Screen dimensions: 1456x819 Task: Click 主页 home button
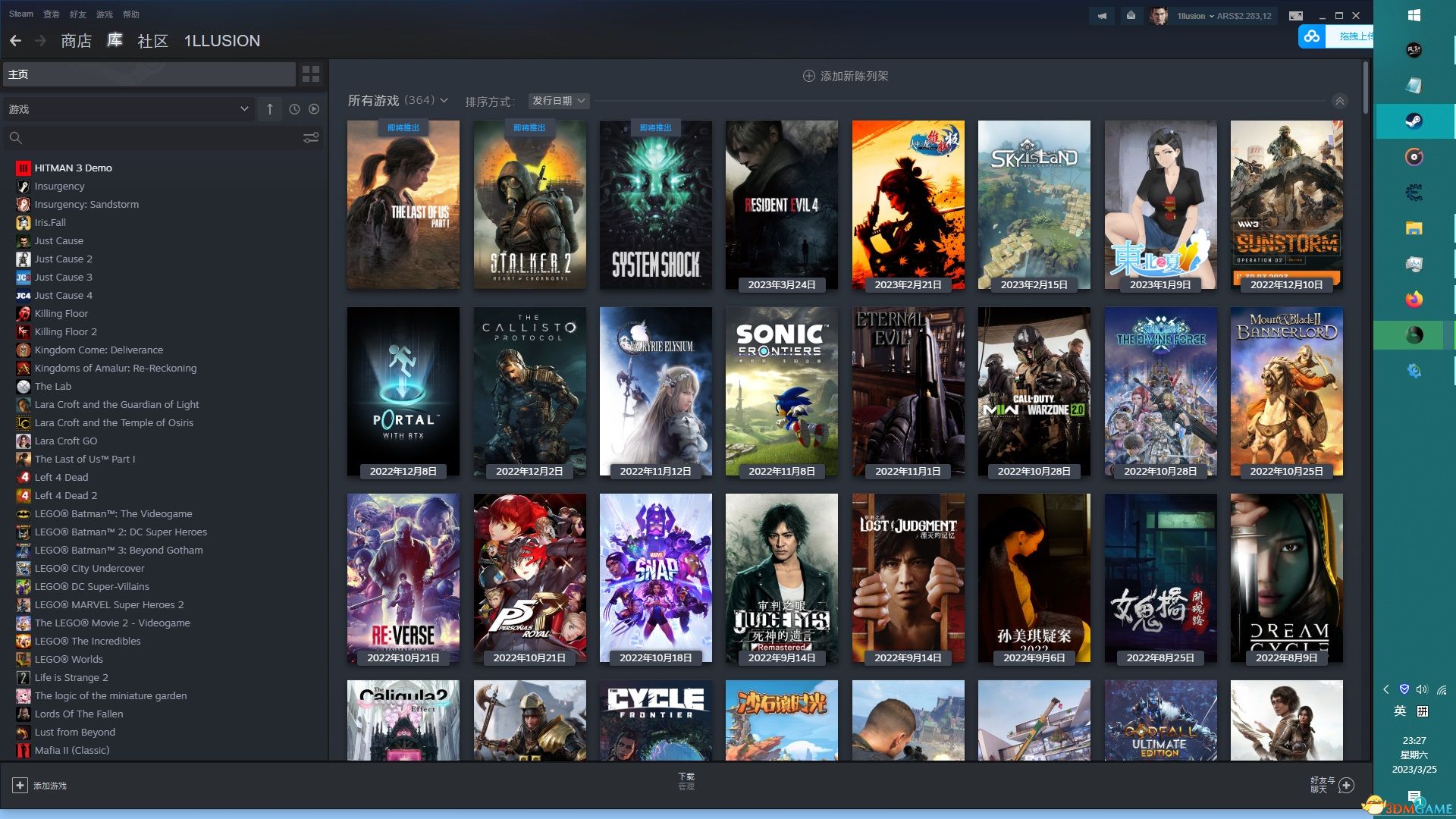(149, 74)
